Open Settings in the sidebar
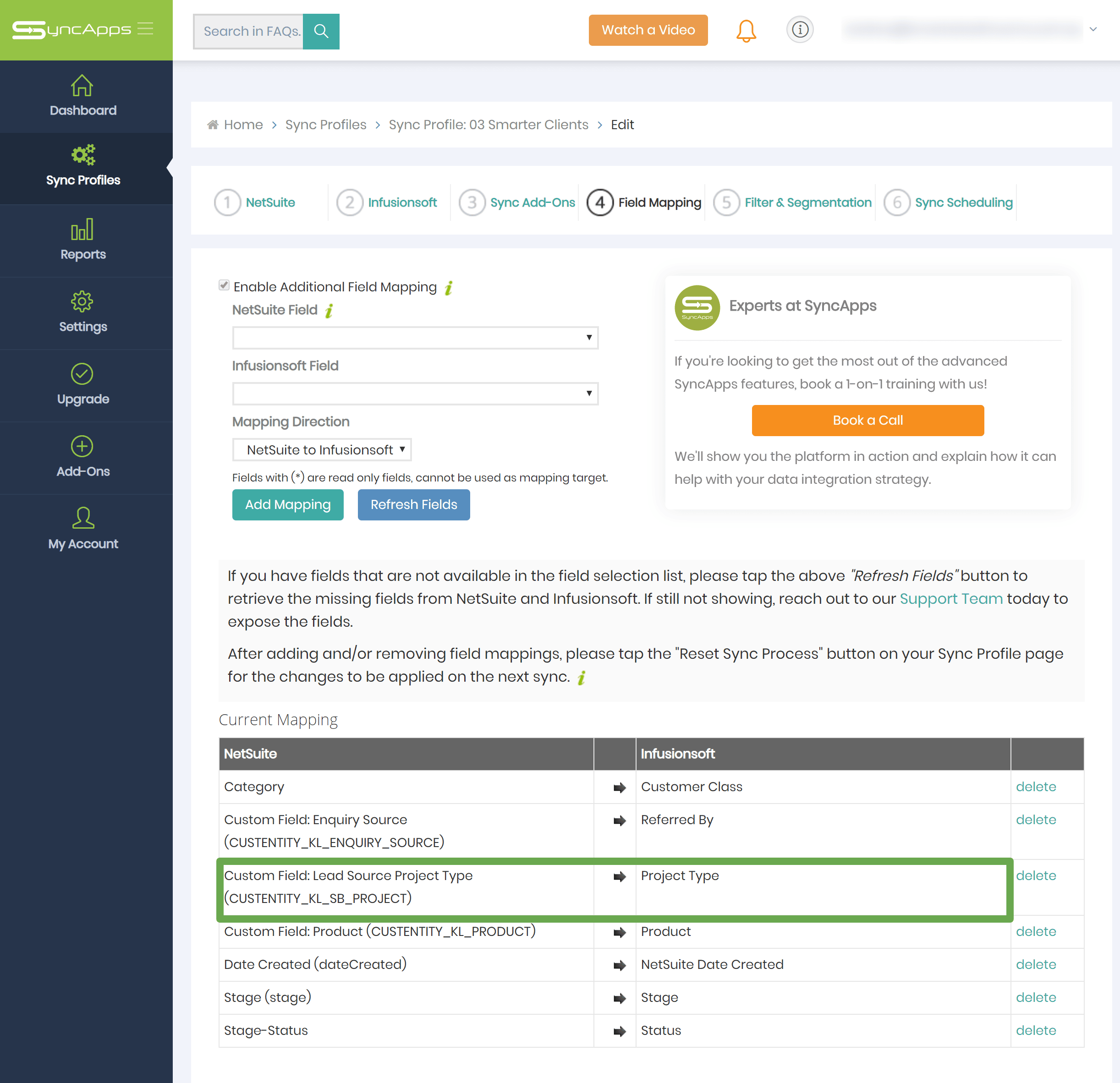Image resolution: width=1120 pixels, height=1083 pixels. [x=83, y=313]
